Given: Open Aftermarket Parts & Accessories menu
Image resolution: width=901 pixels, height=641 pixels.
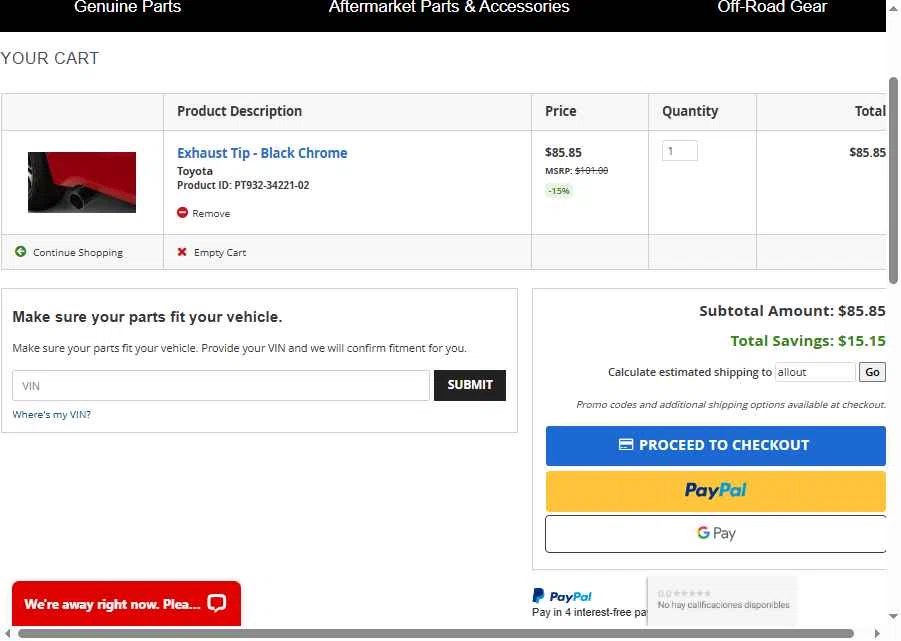Looking at the screenshot, I should coord(449,7).
